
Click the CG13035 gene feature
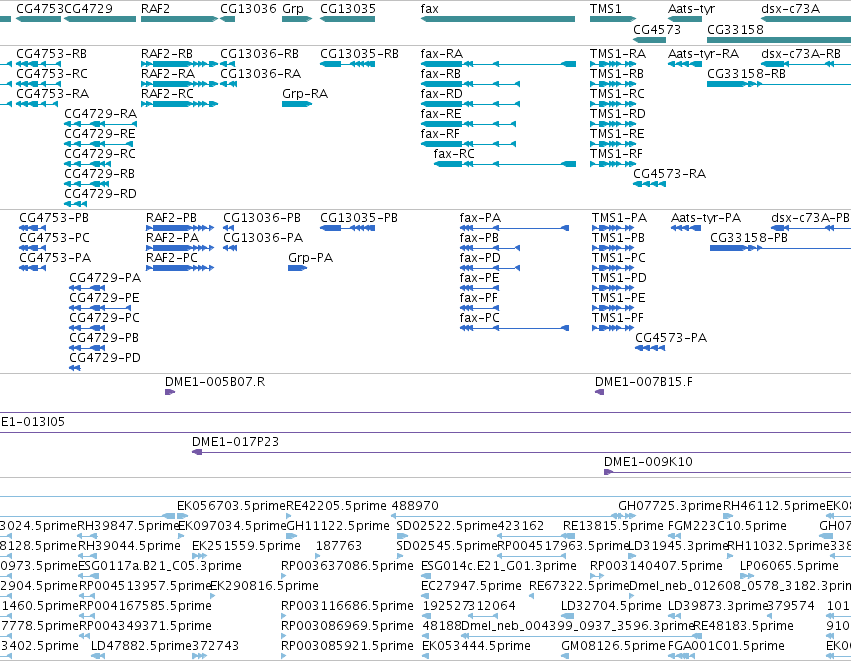click(347, 19)
